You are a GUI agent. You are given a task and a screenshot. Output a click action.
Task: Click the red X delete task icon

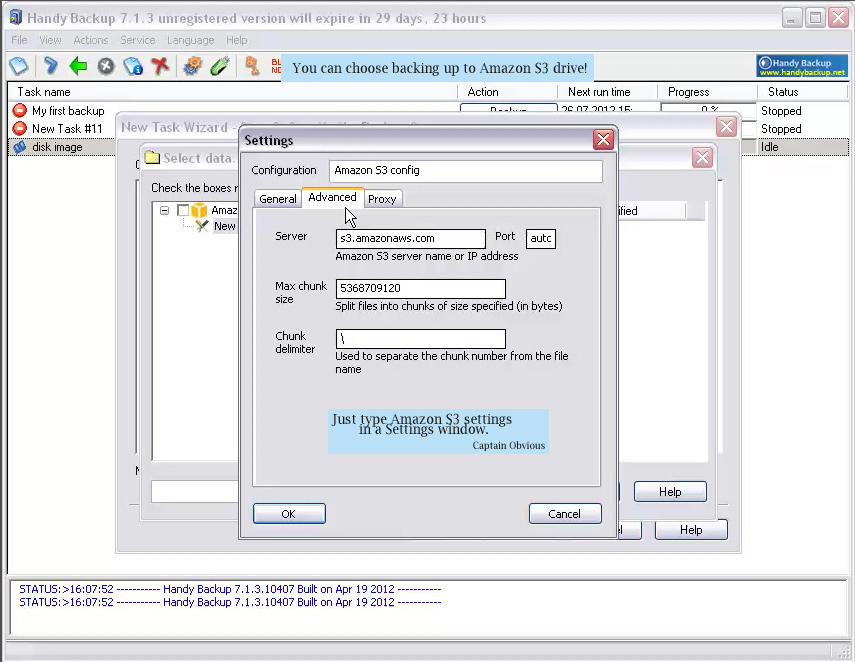click(x=160, y=66)
